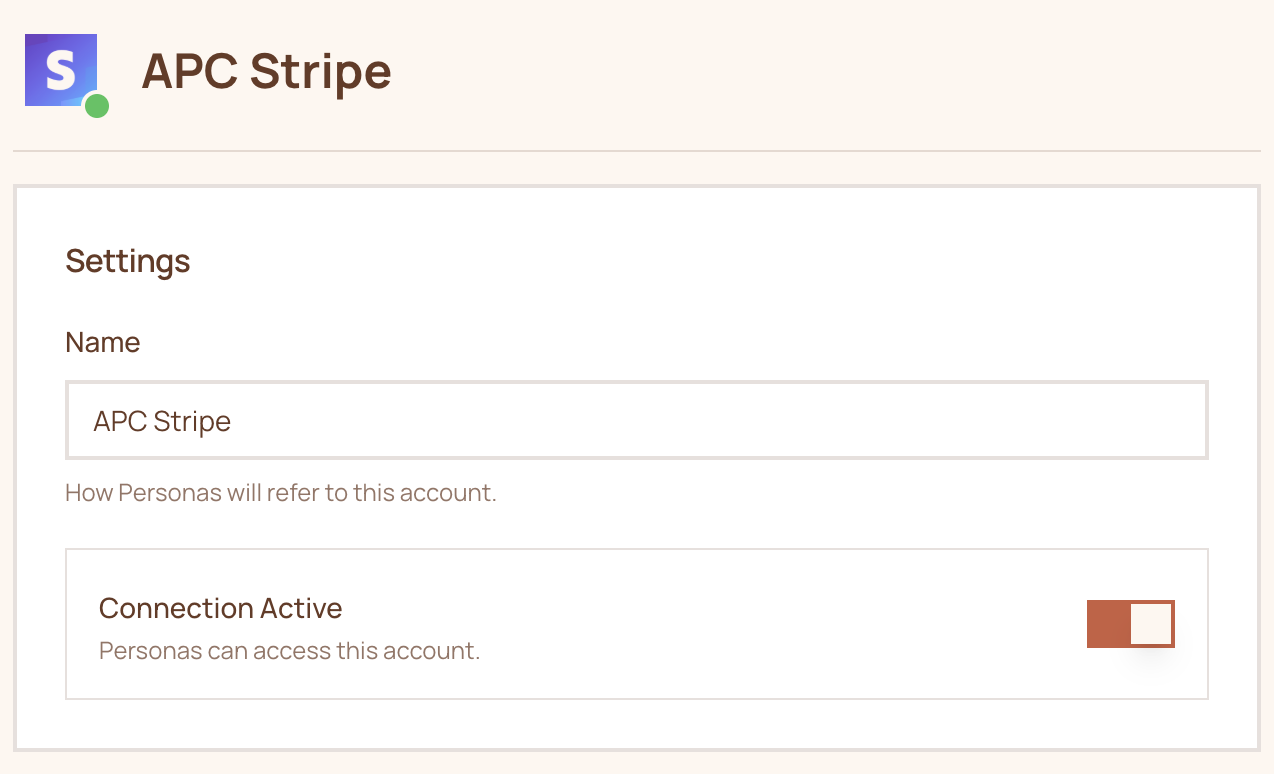Select the Settings heading
The width and height of the screenshot is (1274, 774).
tap(127, 261)
